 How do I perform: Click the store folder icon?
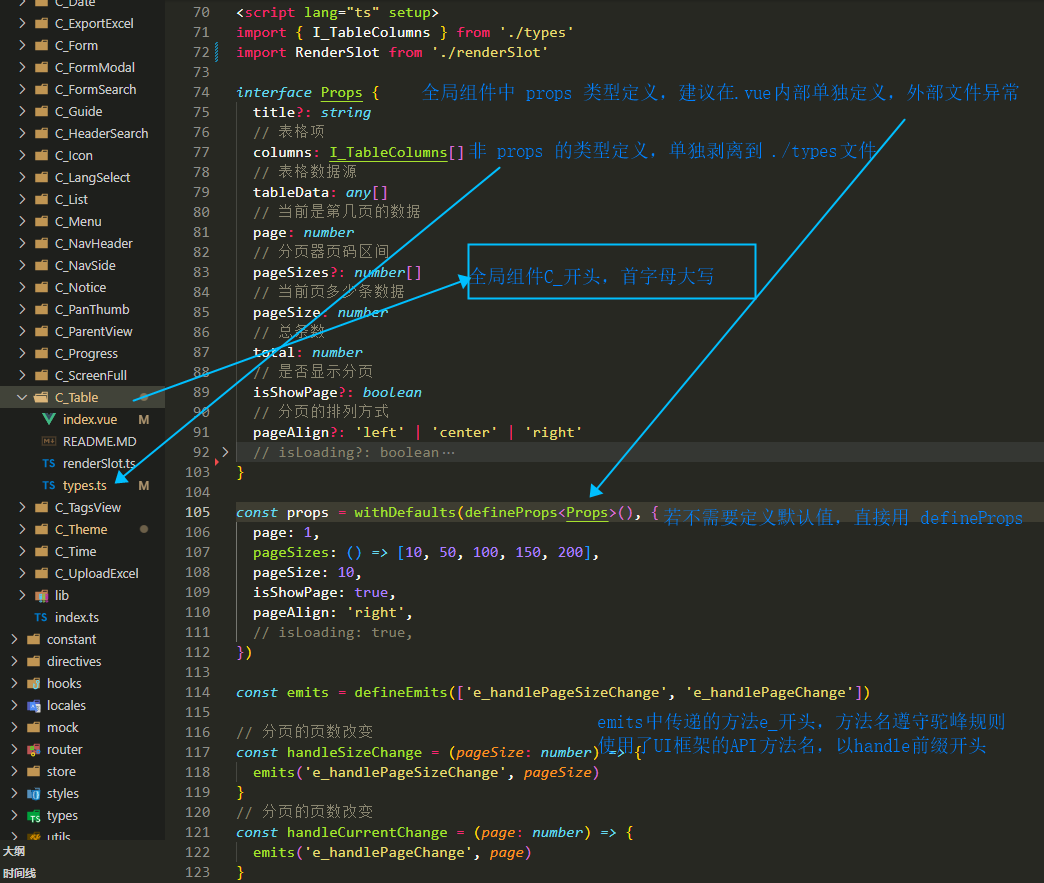[33, 771]
